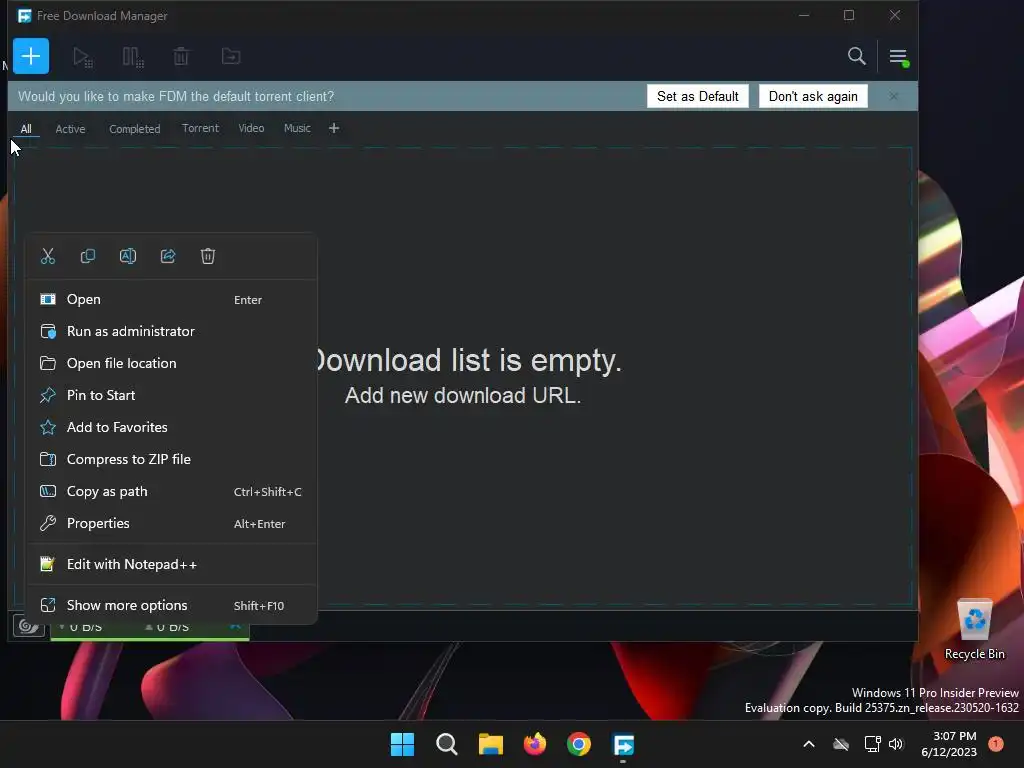Switch to the Video tab
Viewport: 1024px width, 768px height.
[x=251, y=128]
